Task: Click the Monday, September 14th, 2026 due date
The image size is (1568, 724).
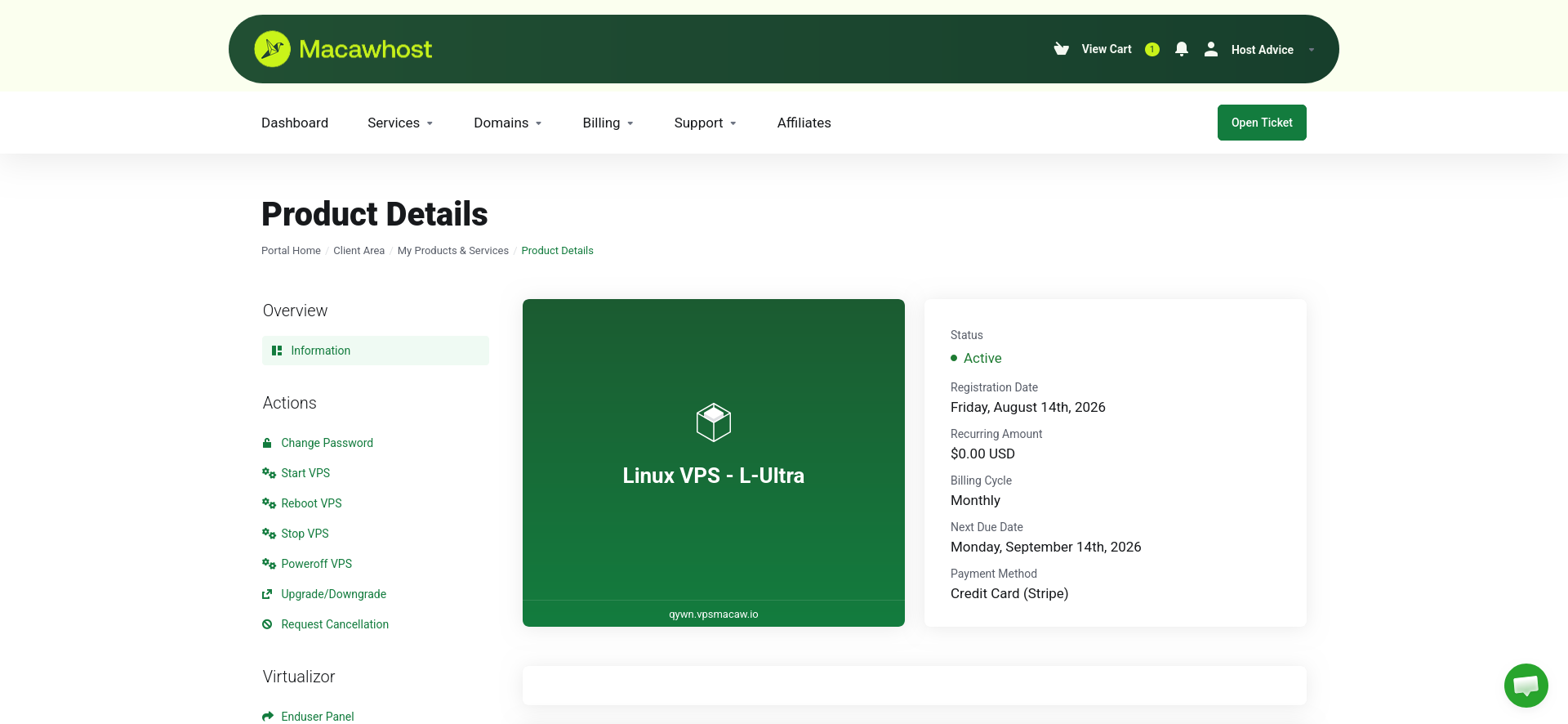Action: (x=1046, y=547)
